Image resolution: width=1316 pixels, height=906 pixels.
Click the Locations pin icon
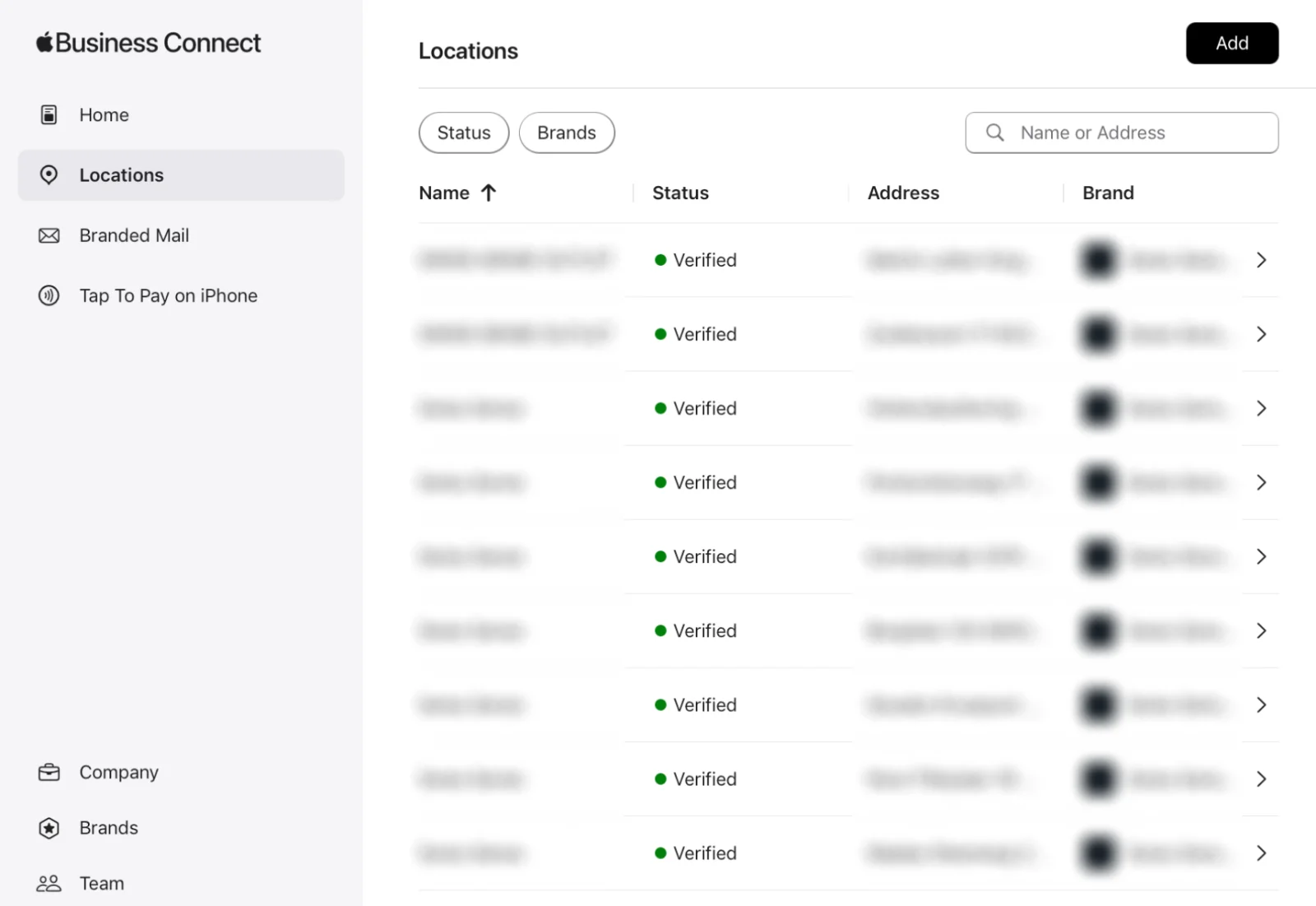(x=49, y=174)
